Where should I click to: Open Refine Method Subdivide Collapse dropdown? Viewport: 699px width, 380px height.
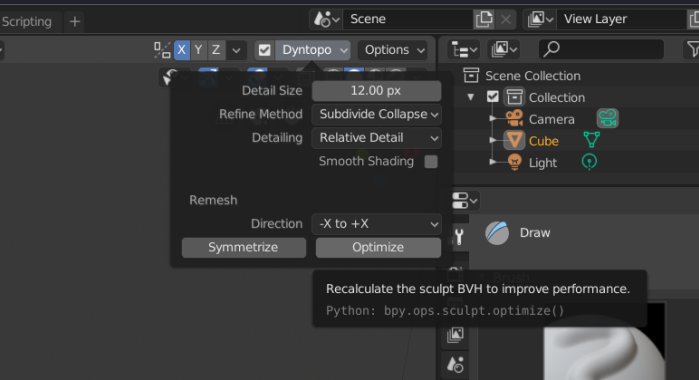[x=377, y=114]
